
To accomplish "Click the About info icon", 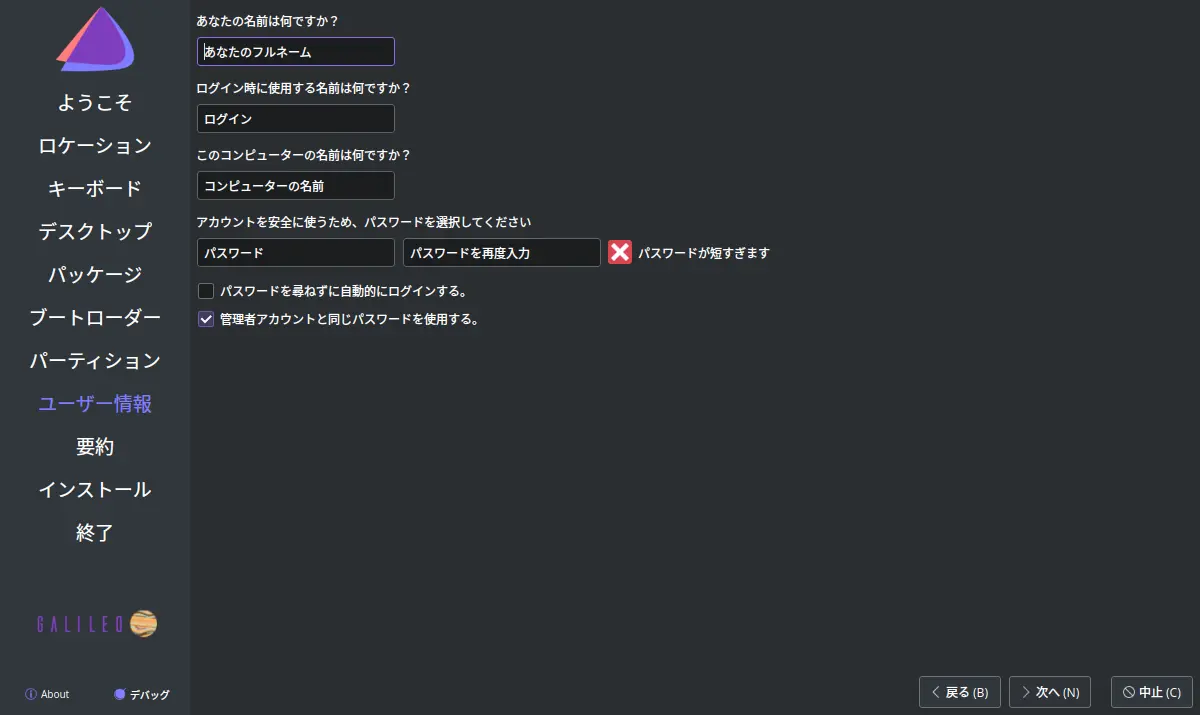I will [31, 694].
